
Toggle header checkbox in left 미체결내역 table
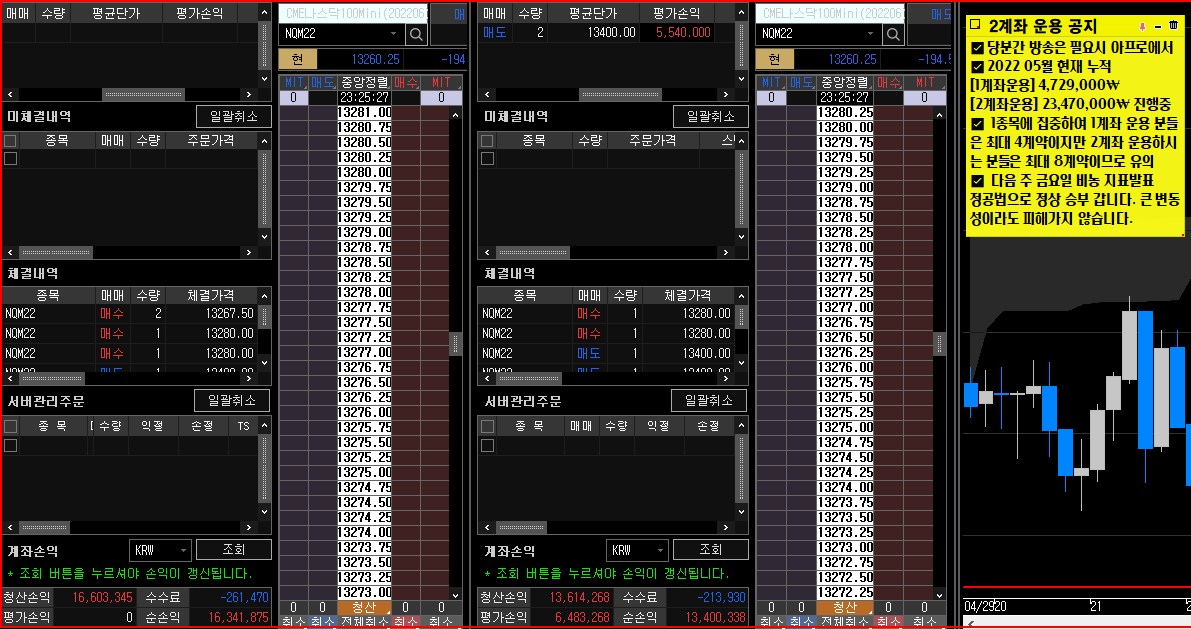11,141
